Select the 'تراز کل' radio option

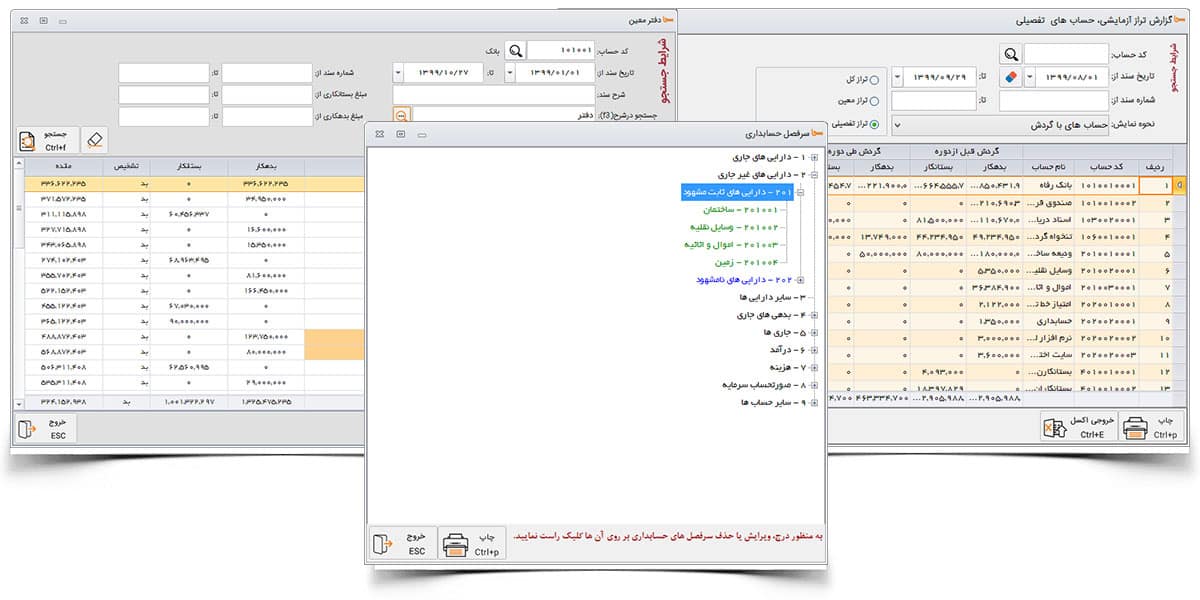(x=875, y=80)
